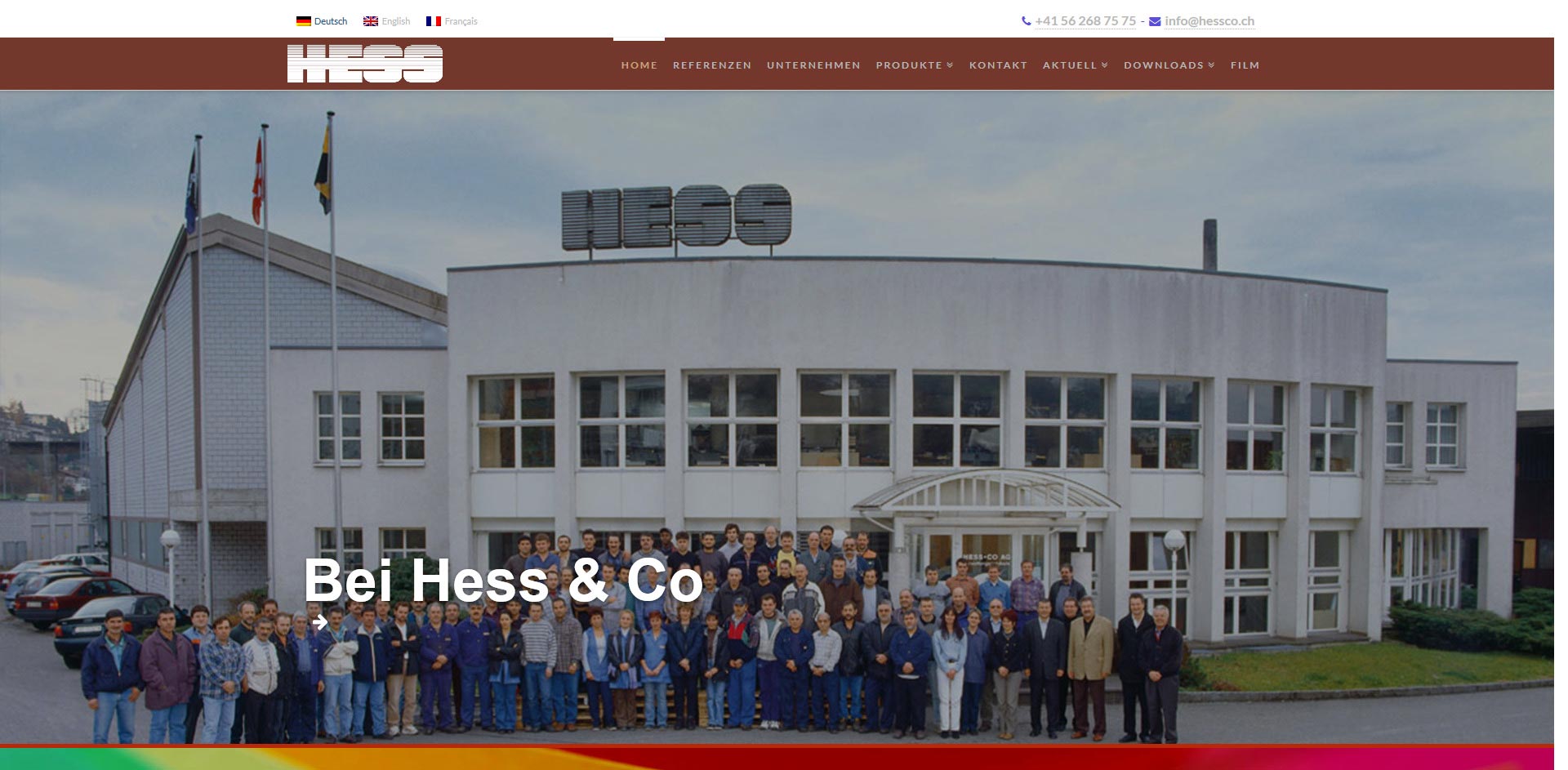This screenshot has height=770, width=1568.
Task: Click the UK flag icon
Action: (370, 21)
